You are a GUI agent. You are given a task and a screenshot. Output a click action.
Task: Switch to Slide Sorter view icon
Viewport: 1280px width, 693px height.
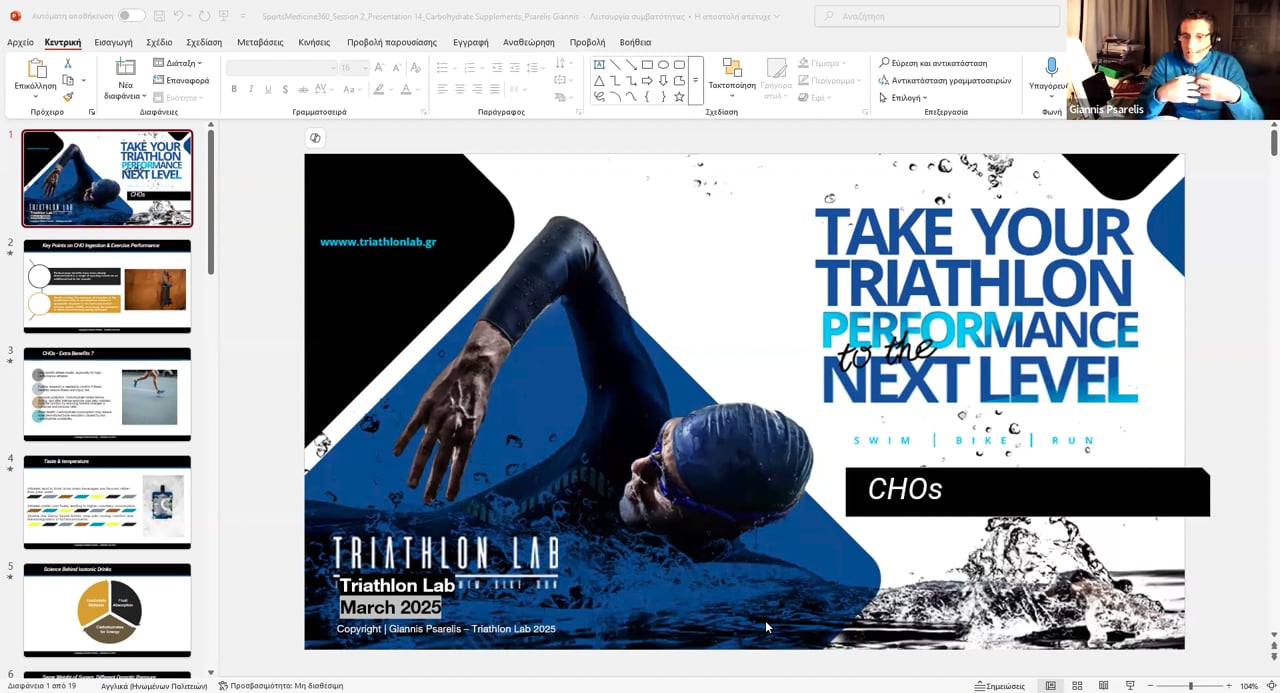pyautogui.click(x=1077, y=686)
